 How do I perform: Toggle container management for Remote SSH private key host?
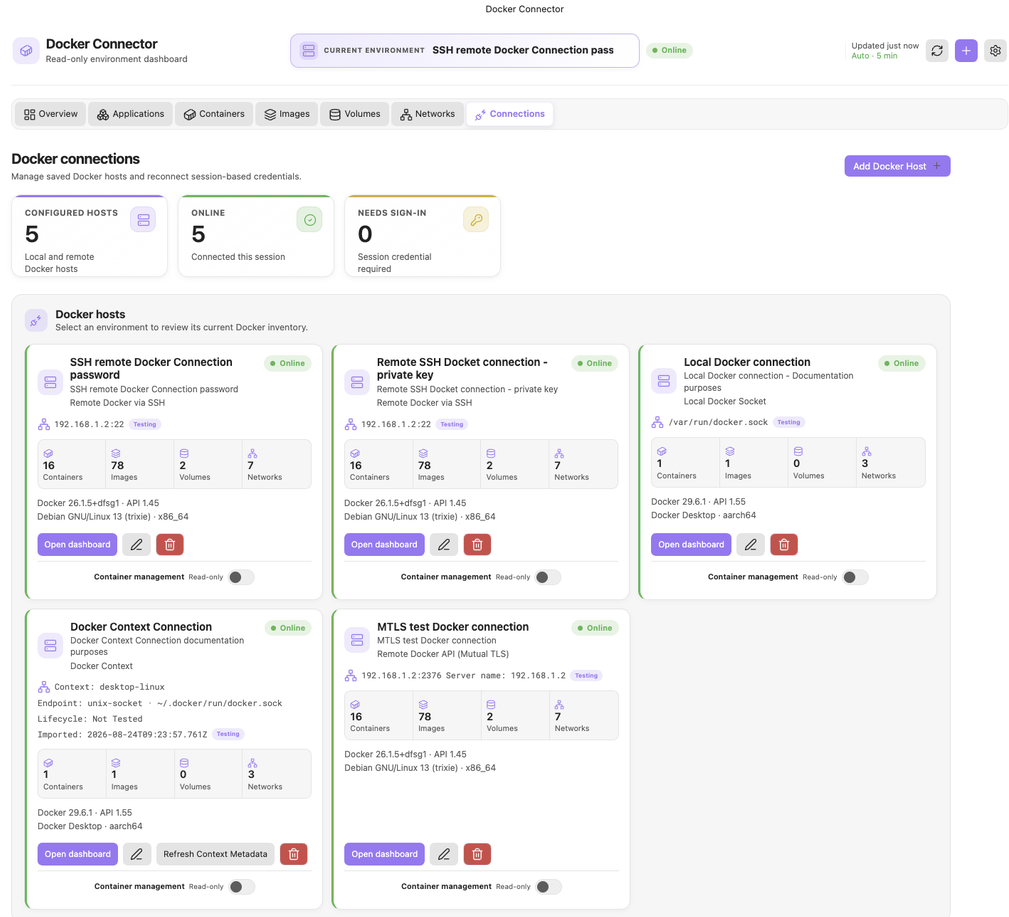click(548, 577)
